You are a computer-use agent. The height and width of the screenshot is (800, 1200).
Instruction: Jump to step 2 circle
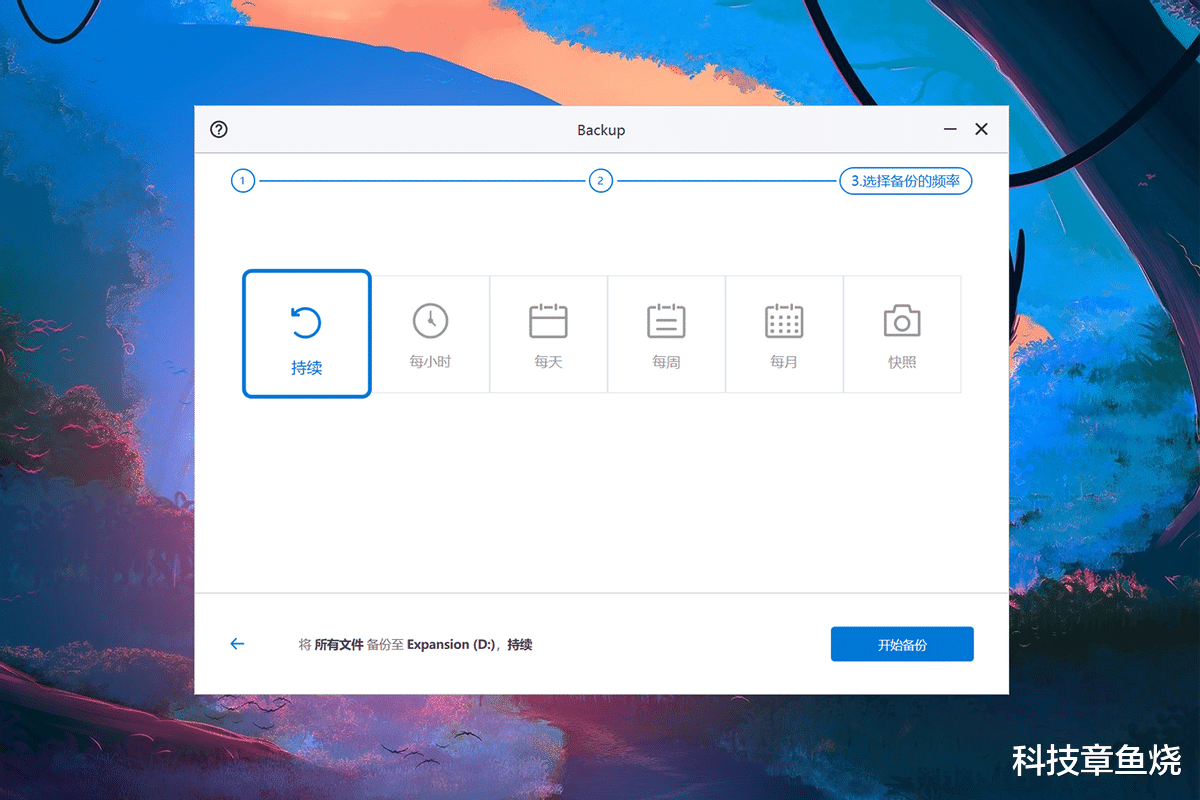[x=600, y=181]
